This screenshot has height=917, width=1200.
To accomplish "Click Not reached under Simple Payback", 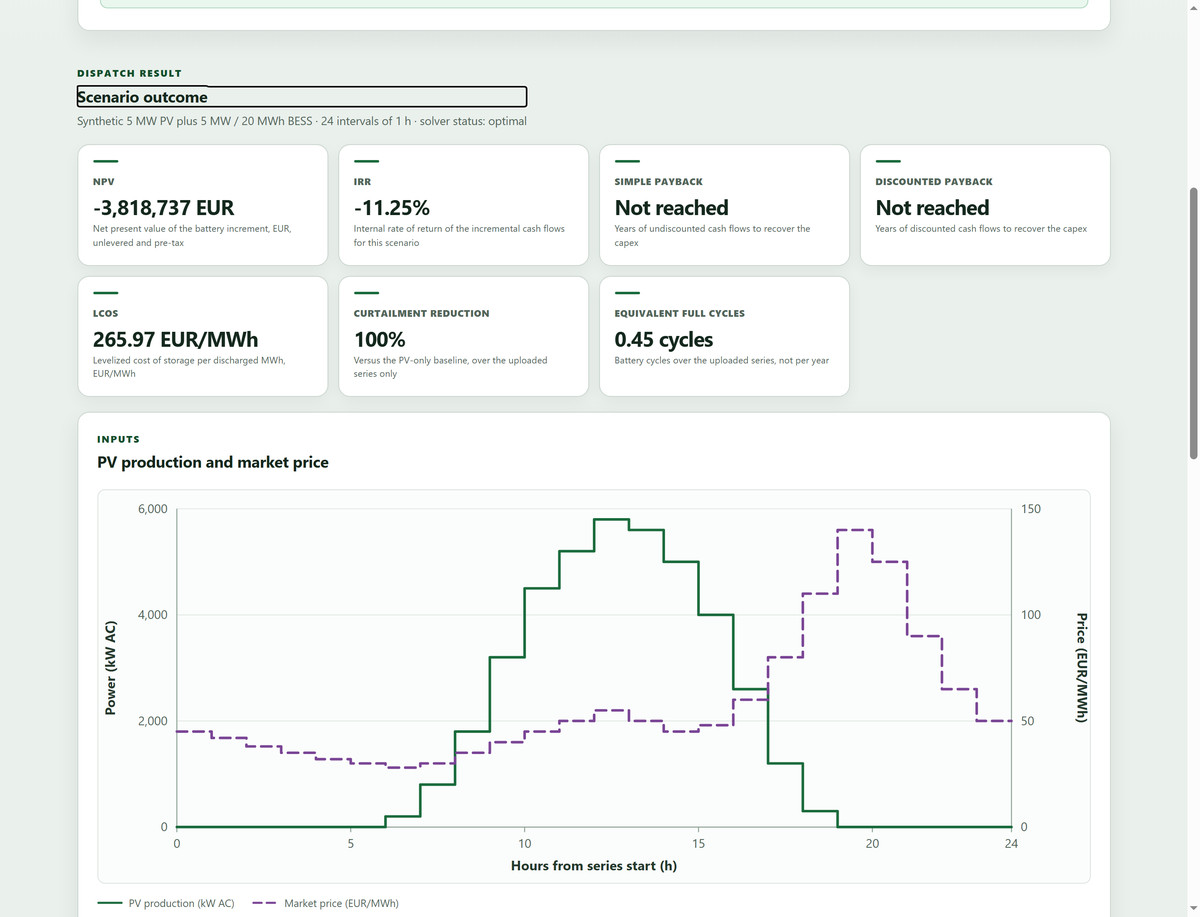I will pyautogui.click(x=671, y=208).
